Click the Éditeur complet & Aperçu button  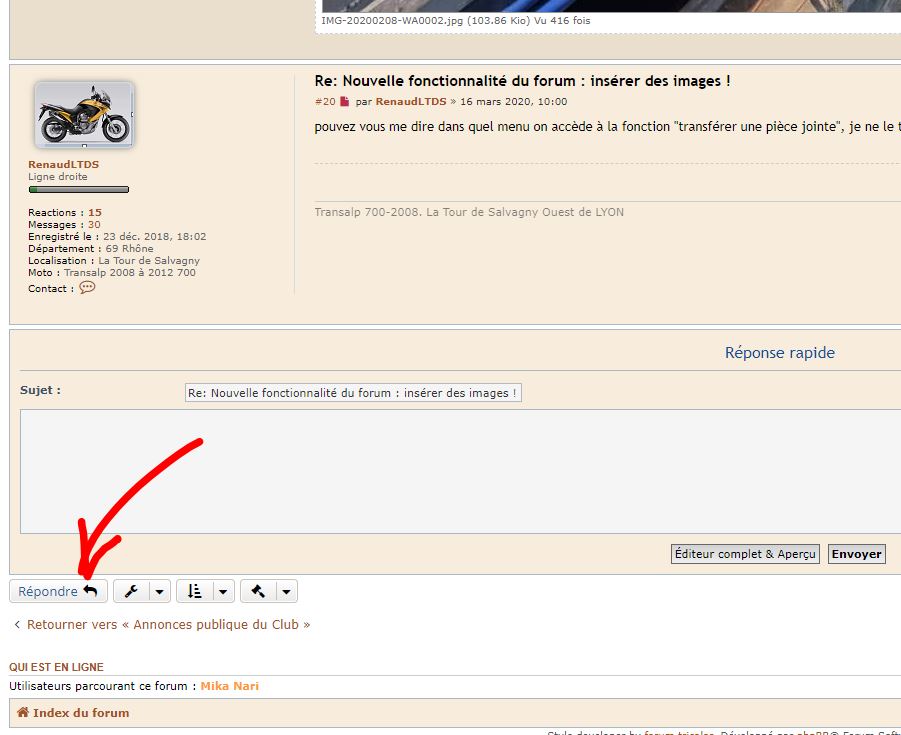745,554
